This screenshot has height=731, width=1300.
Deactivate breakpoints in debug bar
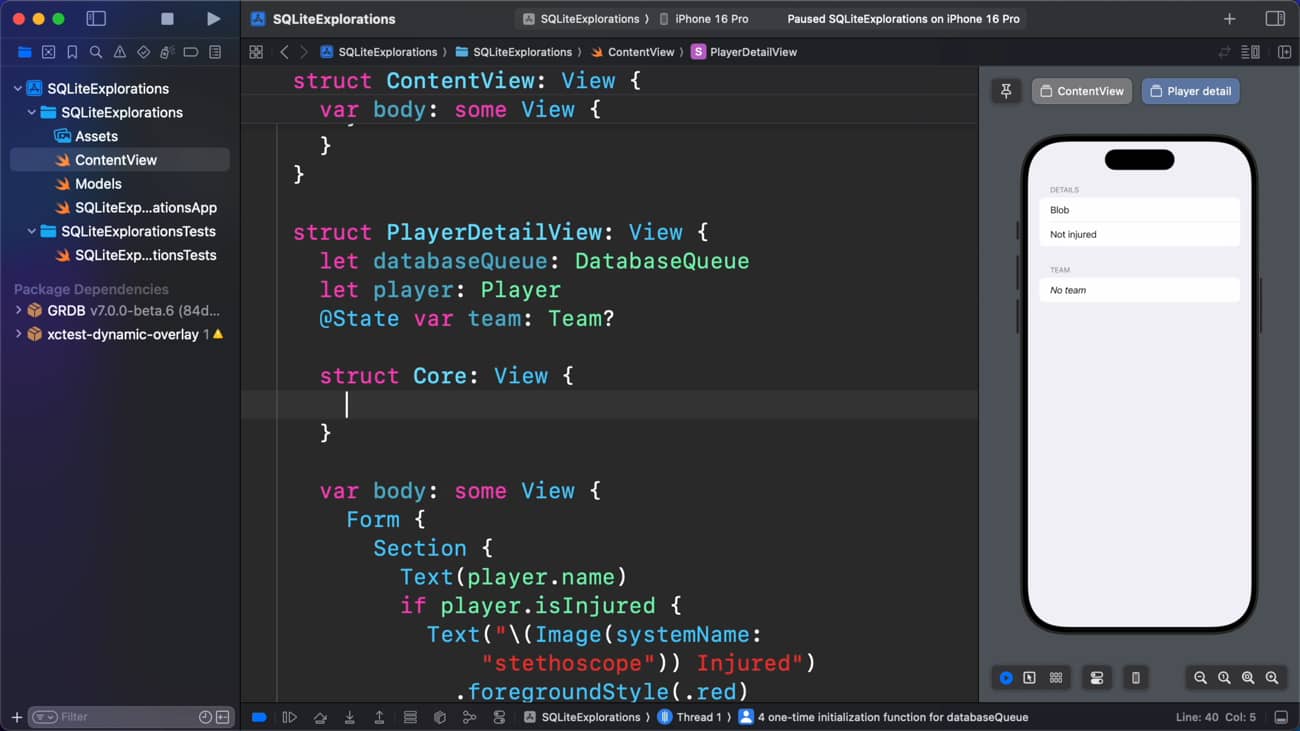click(x=259, y=717)
